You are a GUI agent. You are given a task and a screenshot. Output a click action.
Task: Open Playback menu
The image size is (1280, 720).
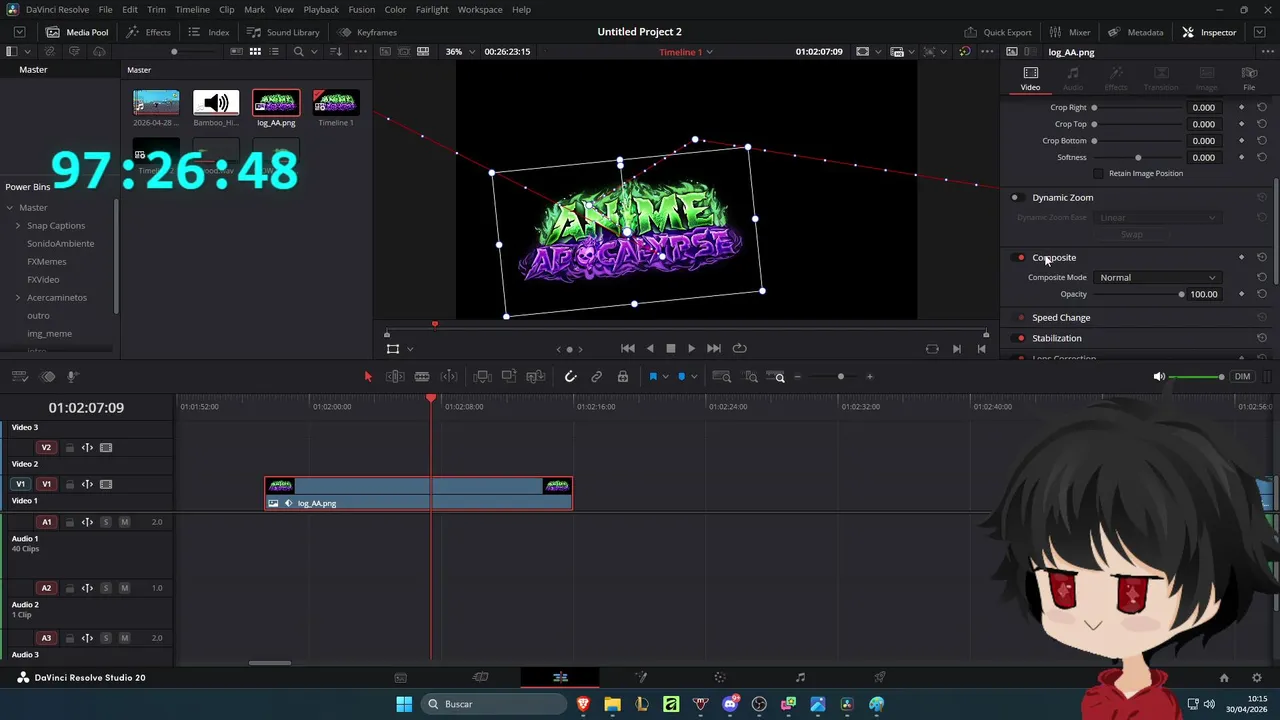321,9
